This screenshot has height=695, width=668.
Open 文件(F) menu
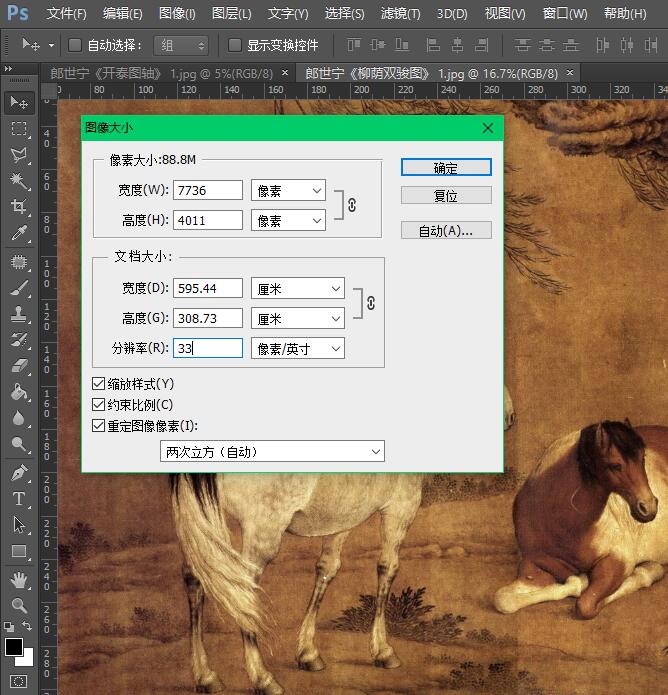[66, 14]
